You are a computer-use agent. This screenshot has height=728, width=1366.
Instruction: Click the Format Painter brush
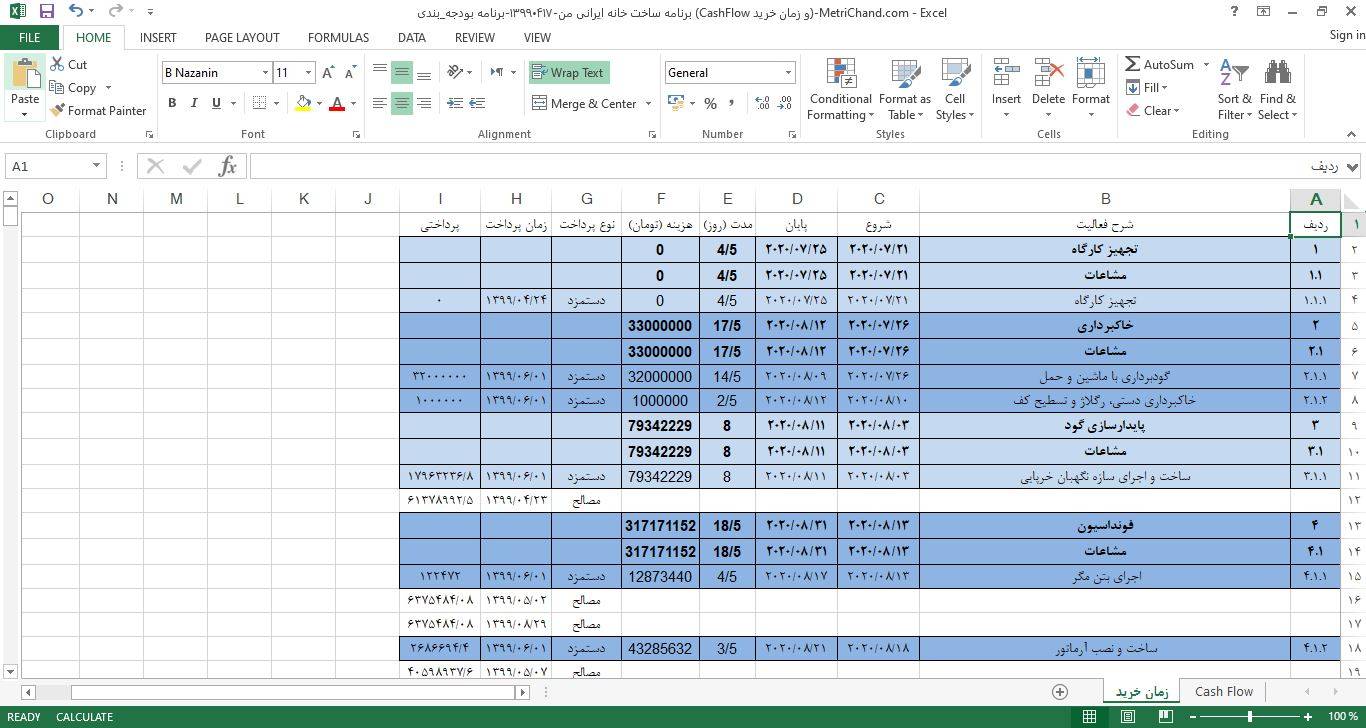[x=98, y=110]
